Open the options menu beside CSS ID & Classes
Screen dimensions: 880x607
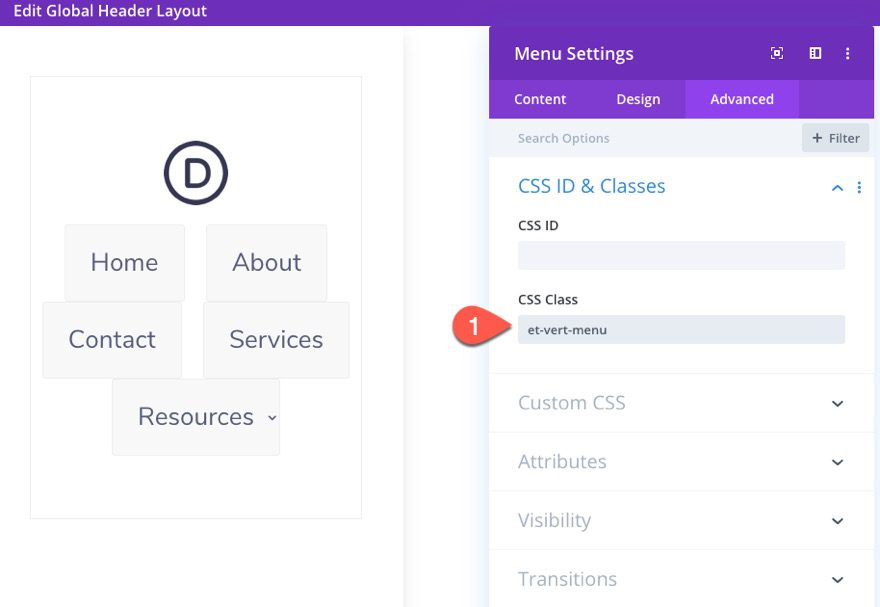[858, 187]
